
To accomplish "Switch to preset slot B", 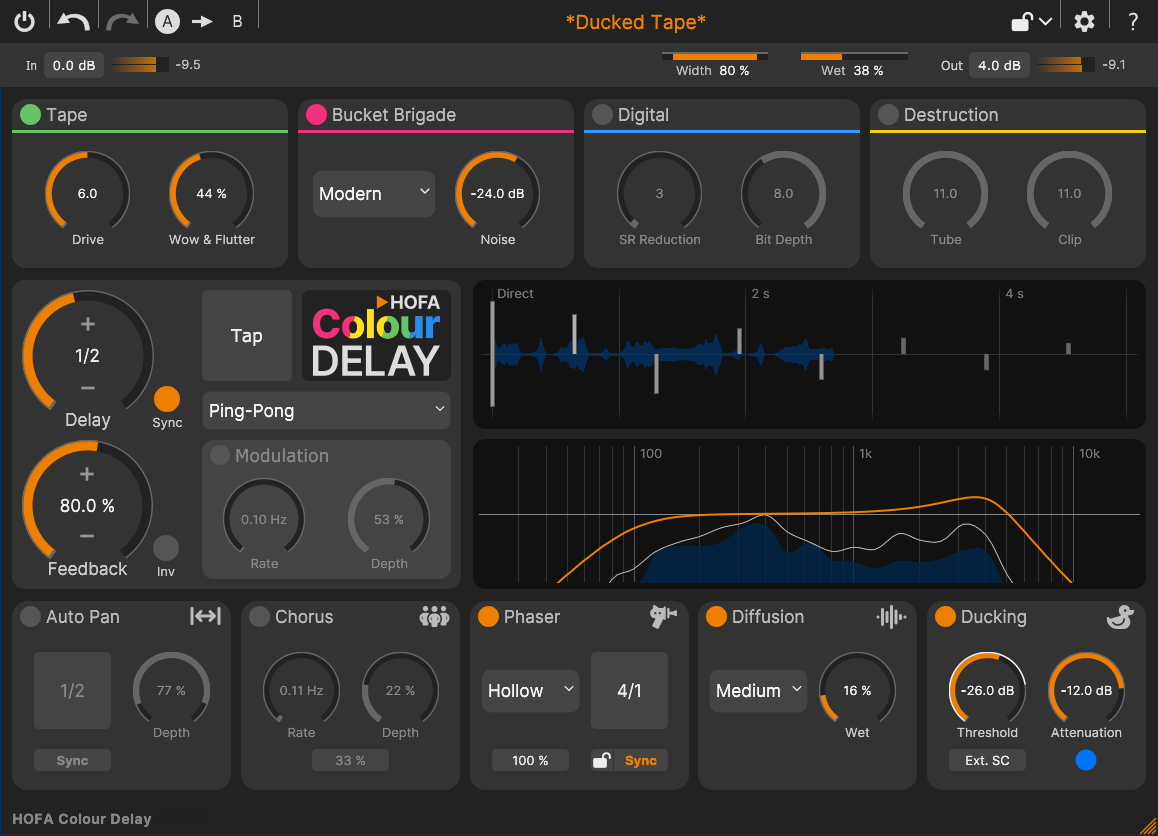I will (x=238, y=20).
